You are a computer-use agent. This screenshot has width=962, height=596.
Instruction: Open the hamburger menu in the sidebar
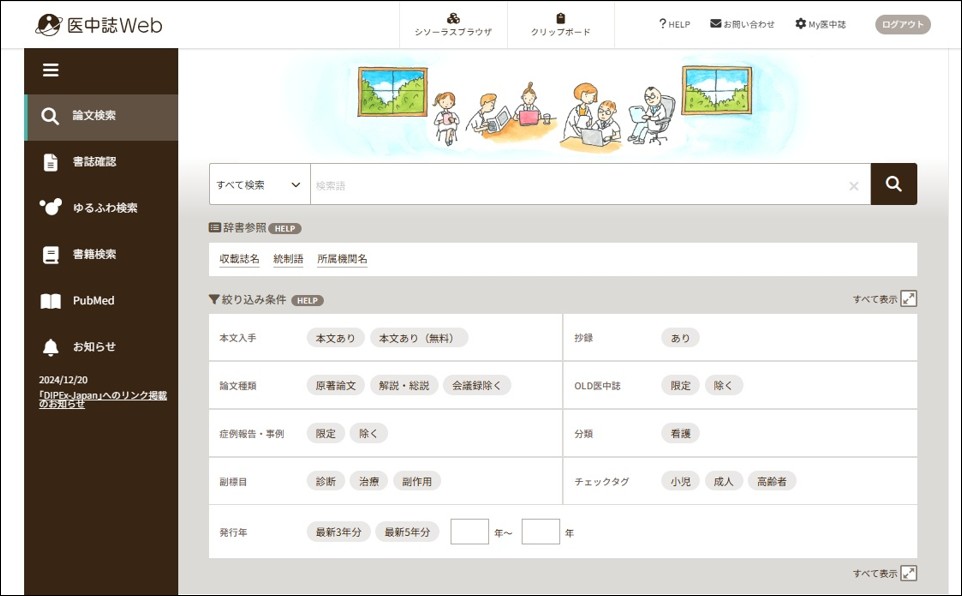click(x=50, y=70)
